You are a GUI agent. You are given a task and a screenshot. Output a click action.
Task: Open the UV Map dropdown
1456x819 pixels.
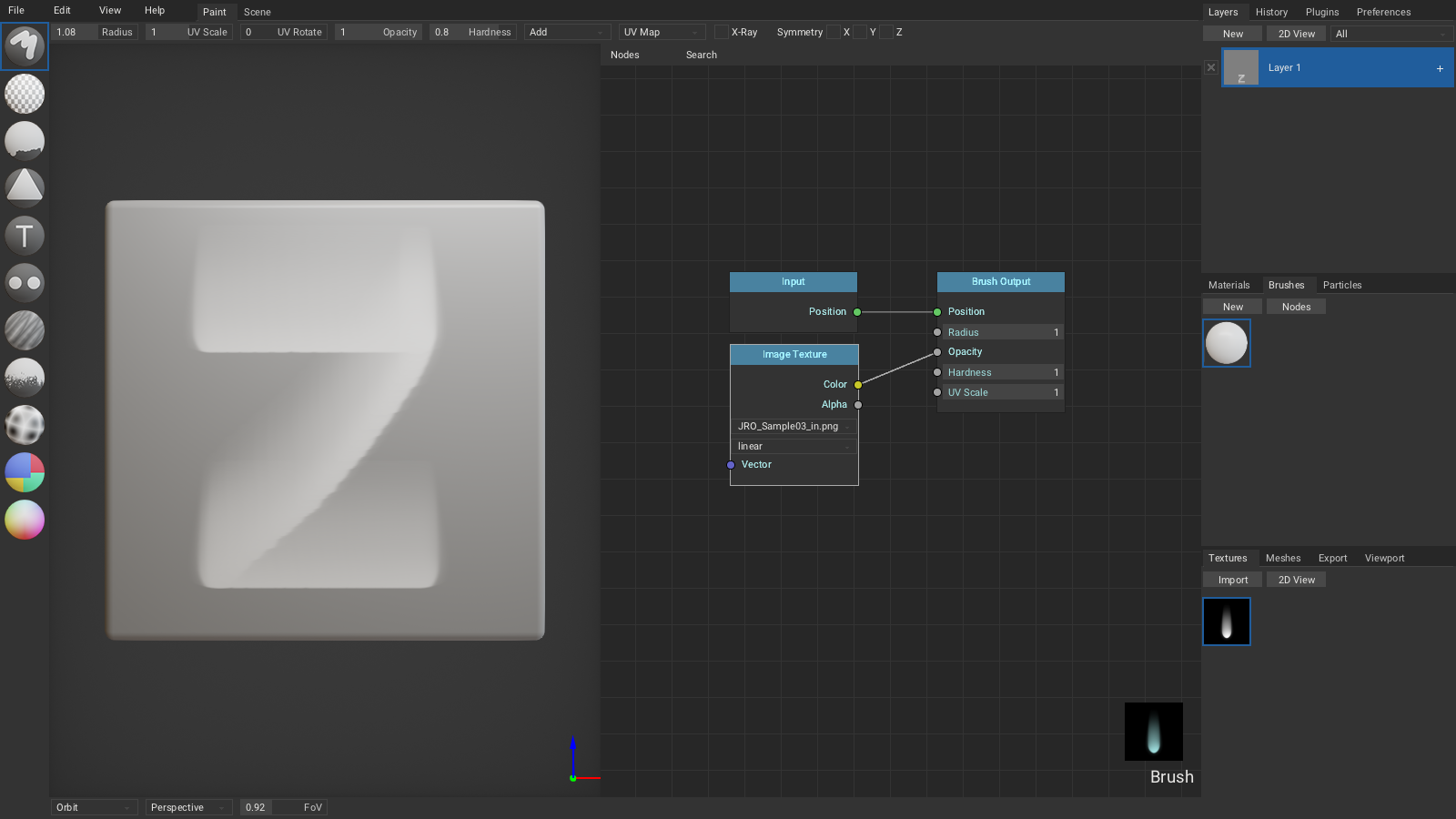(662, 32)
